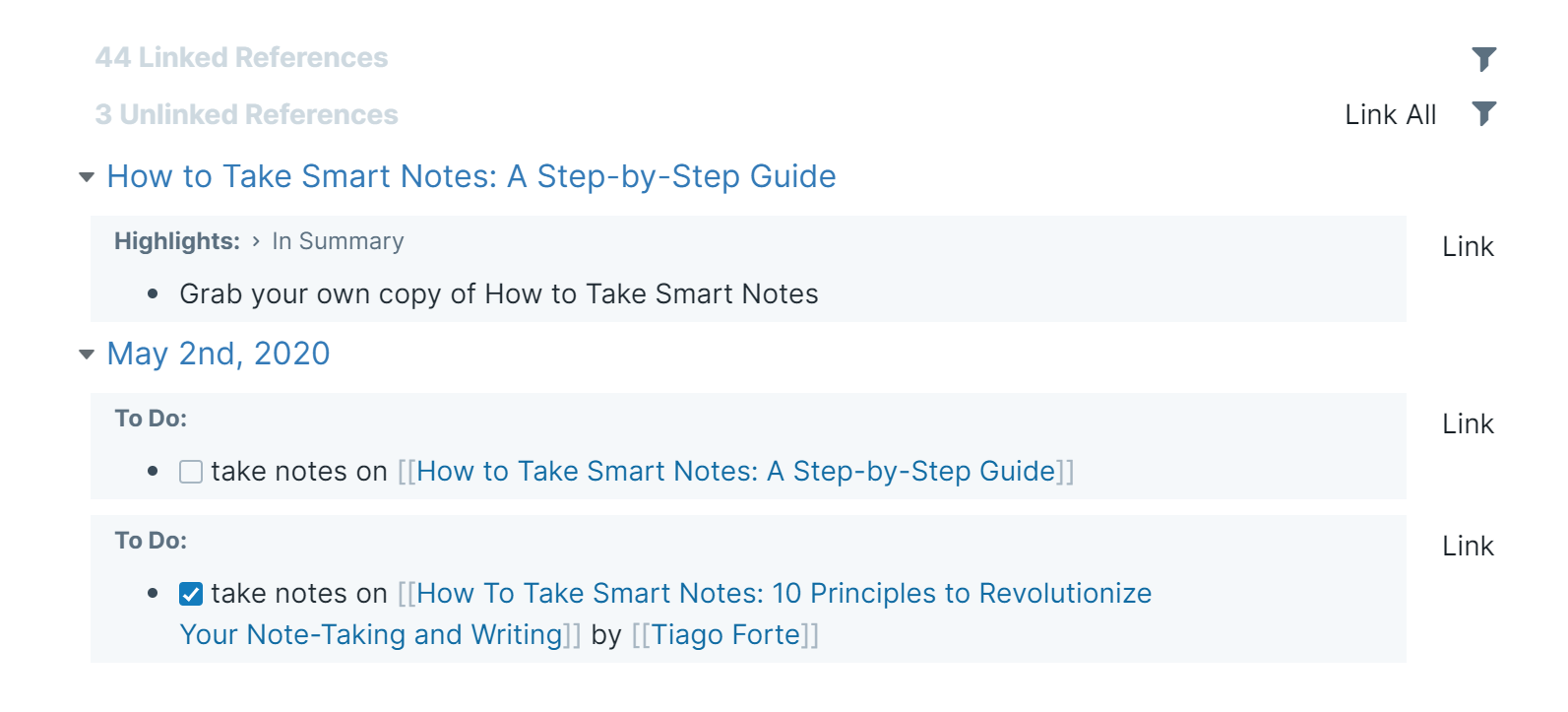Open the 10 Principles to Revolutionize link
The height and width of the screenshot is (712, 1568).
tap(784, 594)
